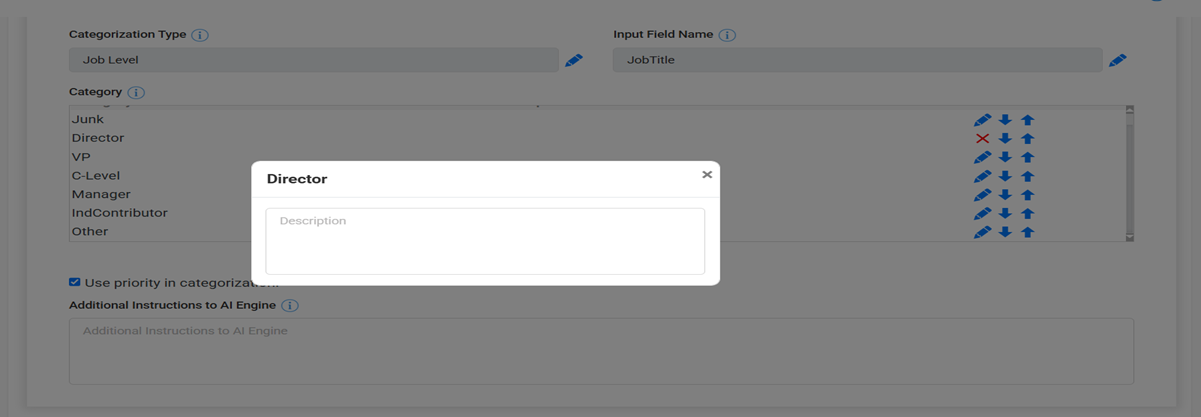
Task: Move the C-Level category up
Action: point(1027,176)
